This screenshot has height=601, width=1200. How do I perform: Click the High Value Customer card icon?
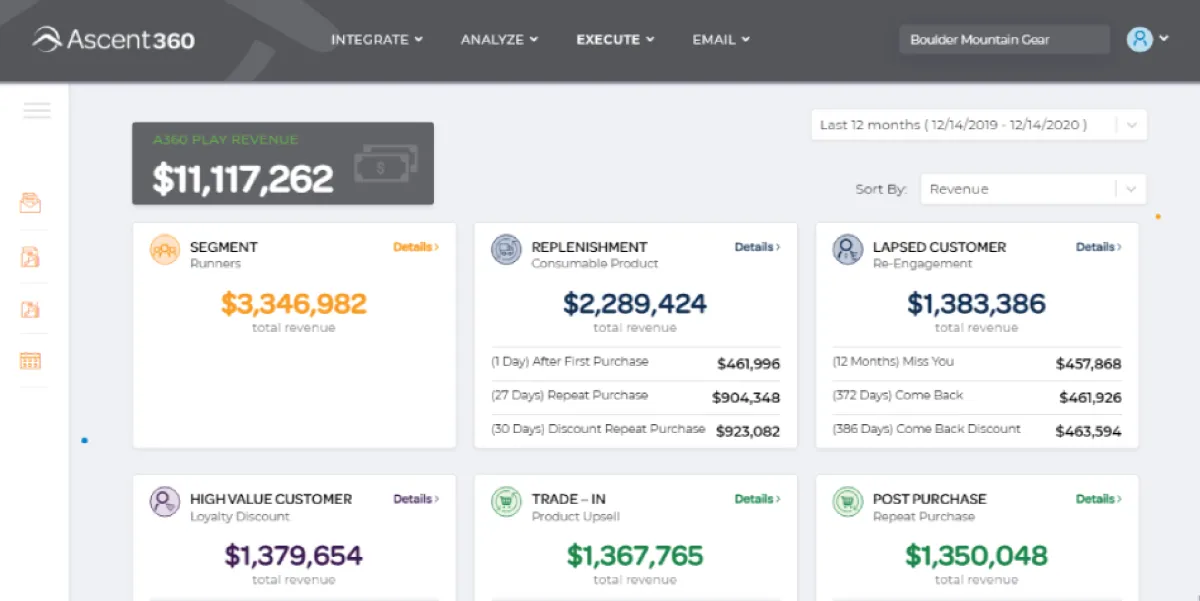tap(165, 502)
